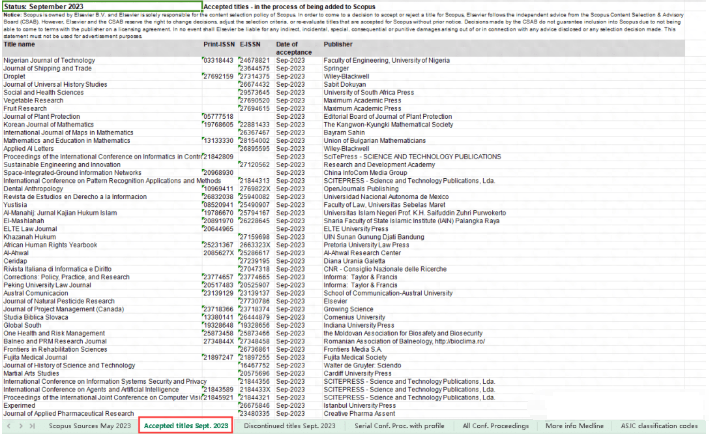This screenshot has height=434, width=709.
Task: Select the Khazanah Hukum cell
Action: (x=30, y=237)
